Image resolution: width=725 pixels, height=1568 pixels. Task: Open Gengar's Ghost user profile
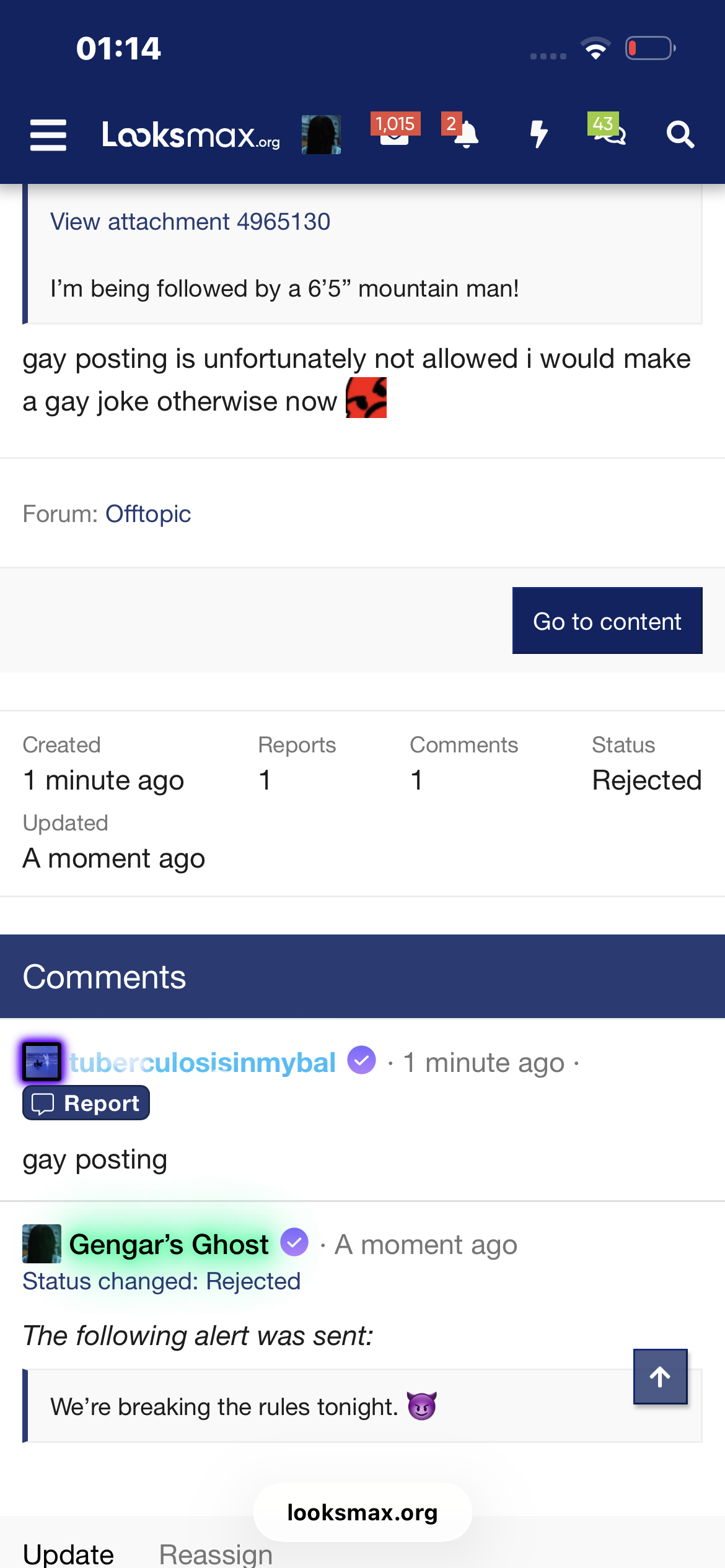169,1244
